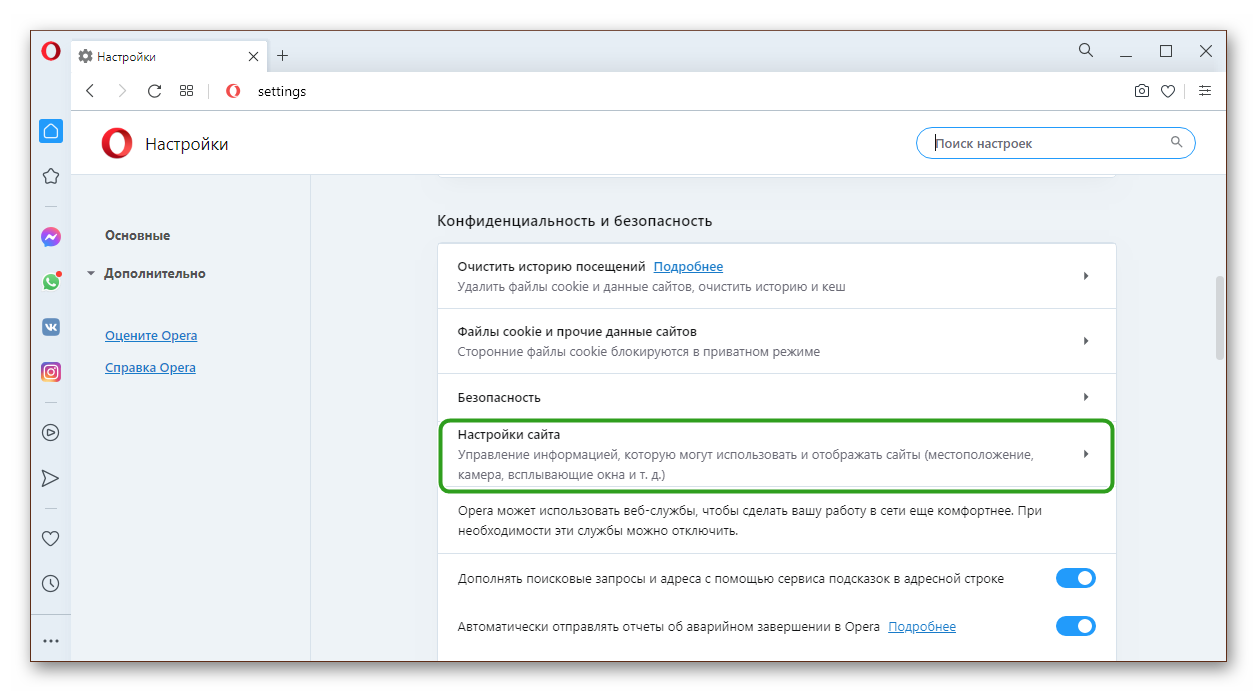Expand the Безопасность row arrow
Screen dimensions: 1257x692
1086,397
